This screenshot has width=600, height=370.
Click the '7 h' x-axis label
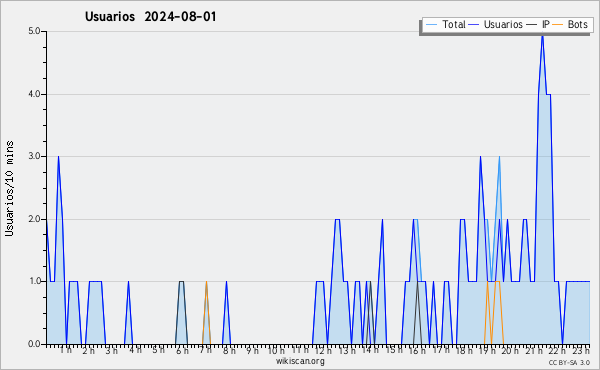[205, 350]
